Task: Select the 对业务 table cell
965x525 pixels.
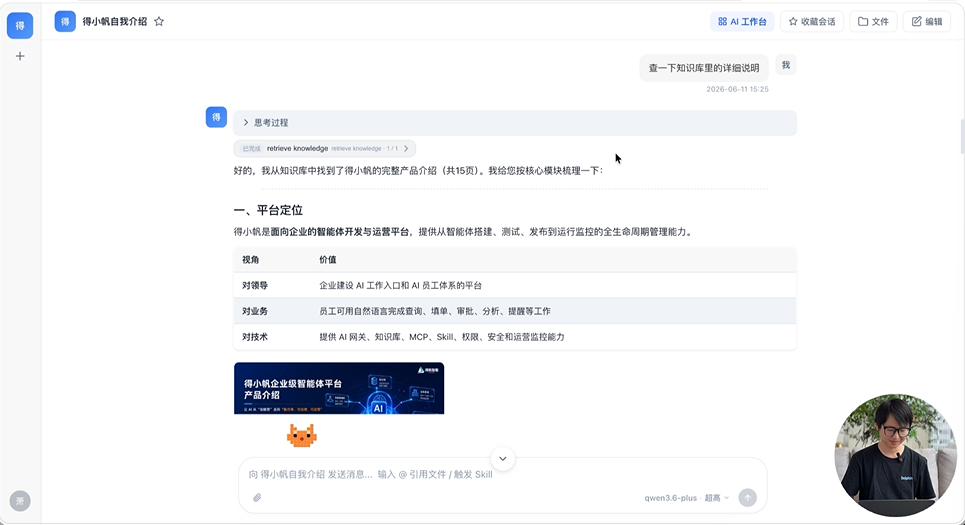Action: [x=255, y=311]
